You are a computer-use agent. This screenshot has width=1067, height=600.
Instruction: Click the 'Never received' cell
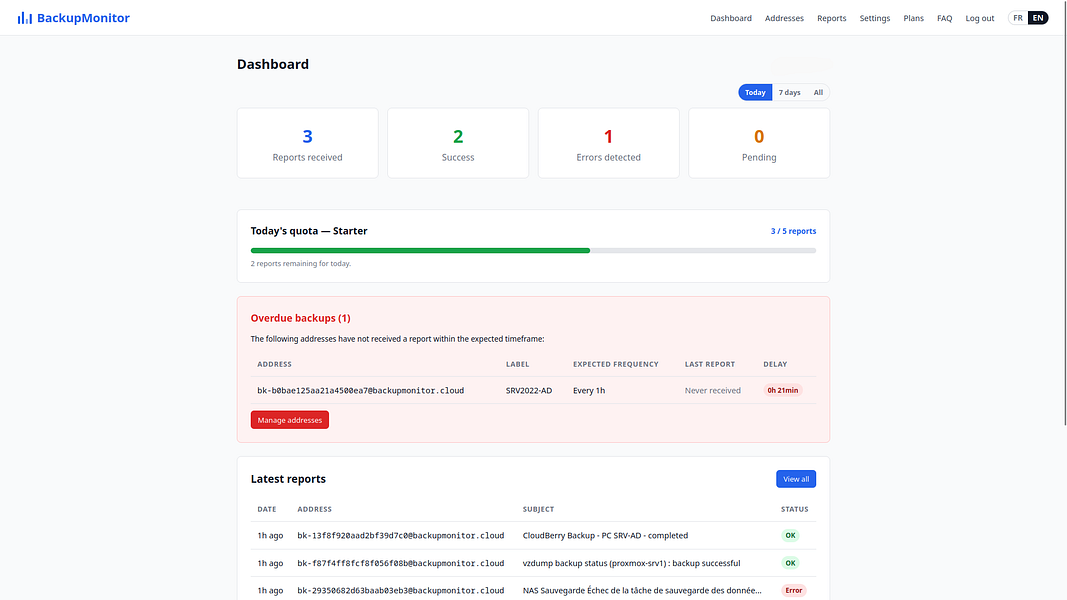(x=712, y=390)
